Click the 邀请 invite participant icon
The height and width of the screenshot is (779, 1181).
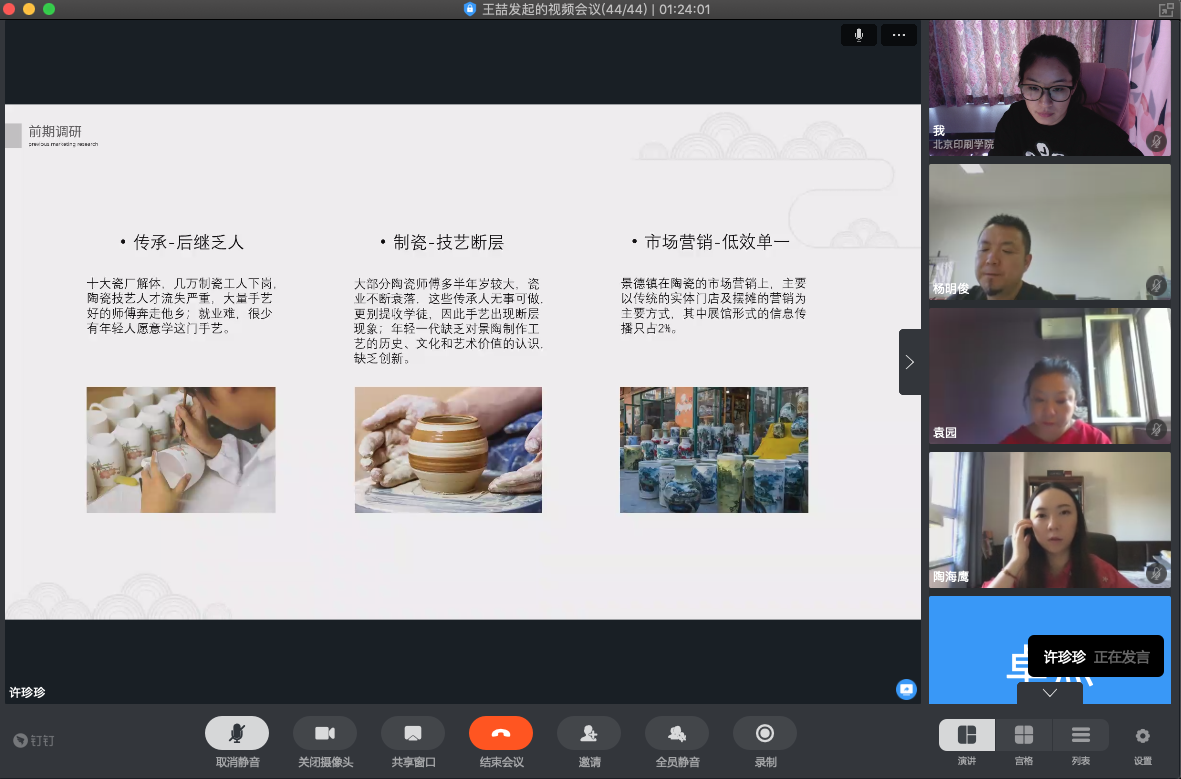click(x=589, y=734)
